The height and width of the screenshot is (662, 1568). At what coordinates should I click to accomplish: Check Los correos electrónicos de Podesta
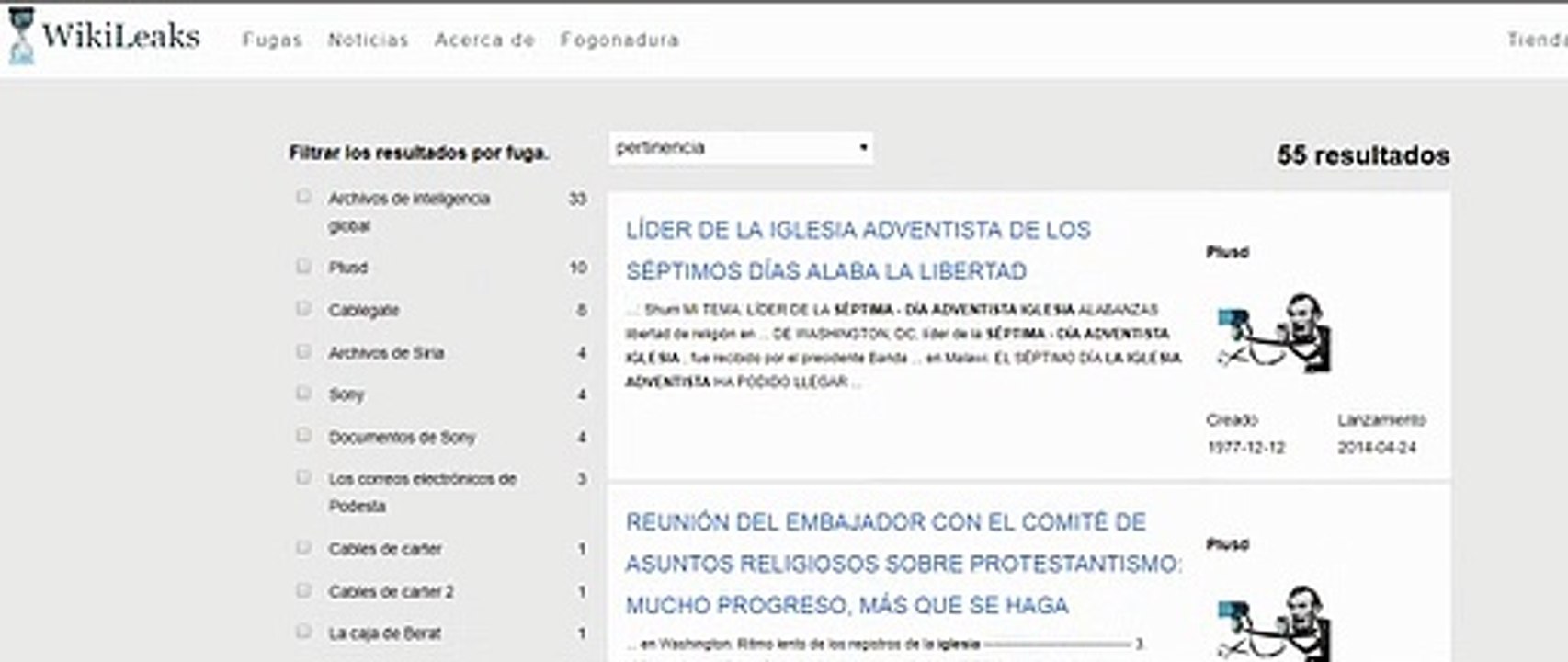[x=303, y=477]
